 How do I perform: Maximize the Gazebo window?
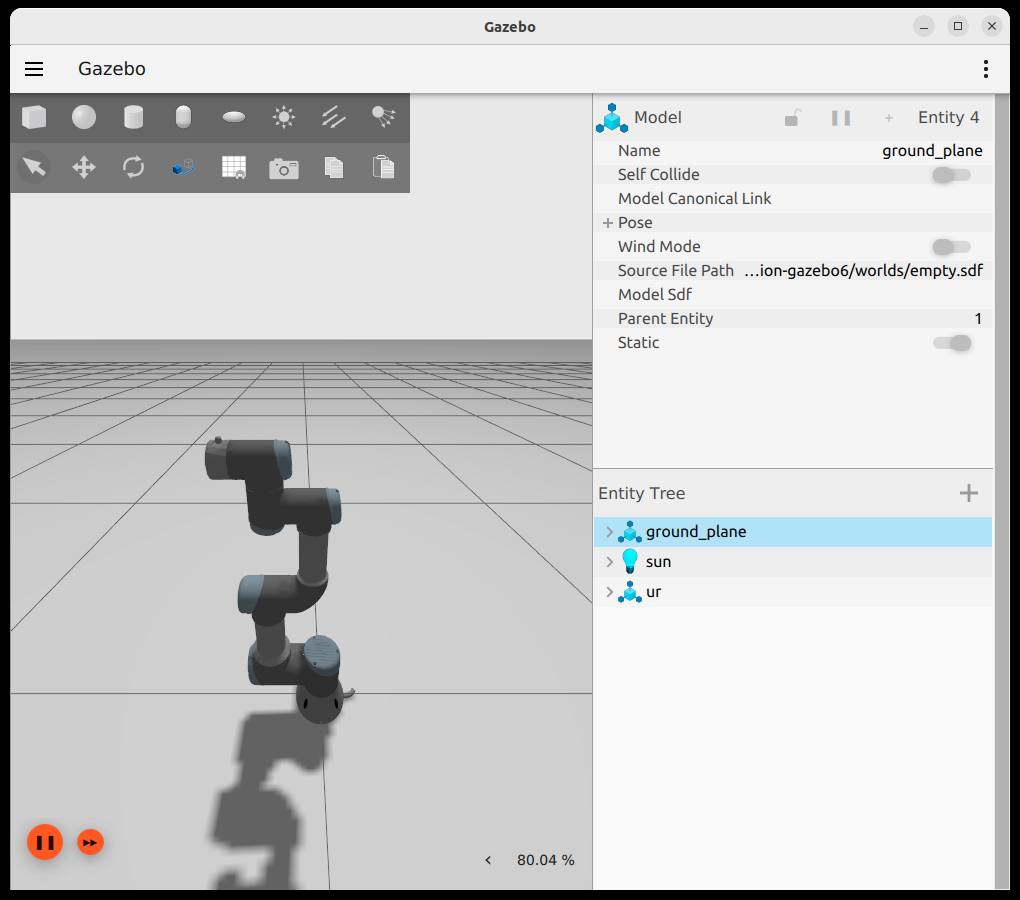click(958, 26)
